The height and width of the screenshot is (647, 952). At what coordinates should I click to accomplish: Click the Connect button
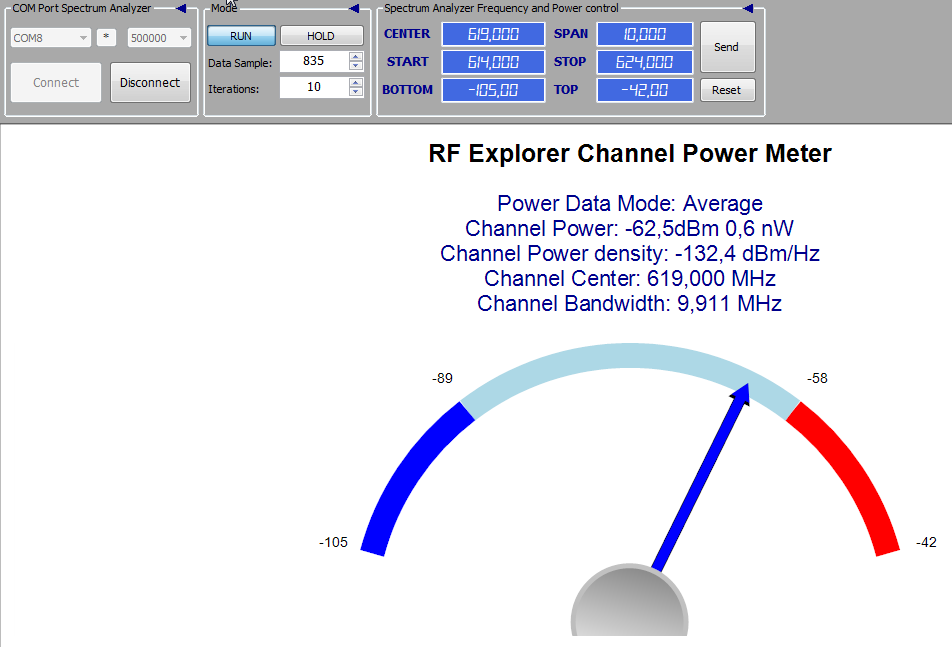(x=56, y=83)
